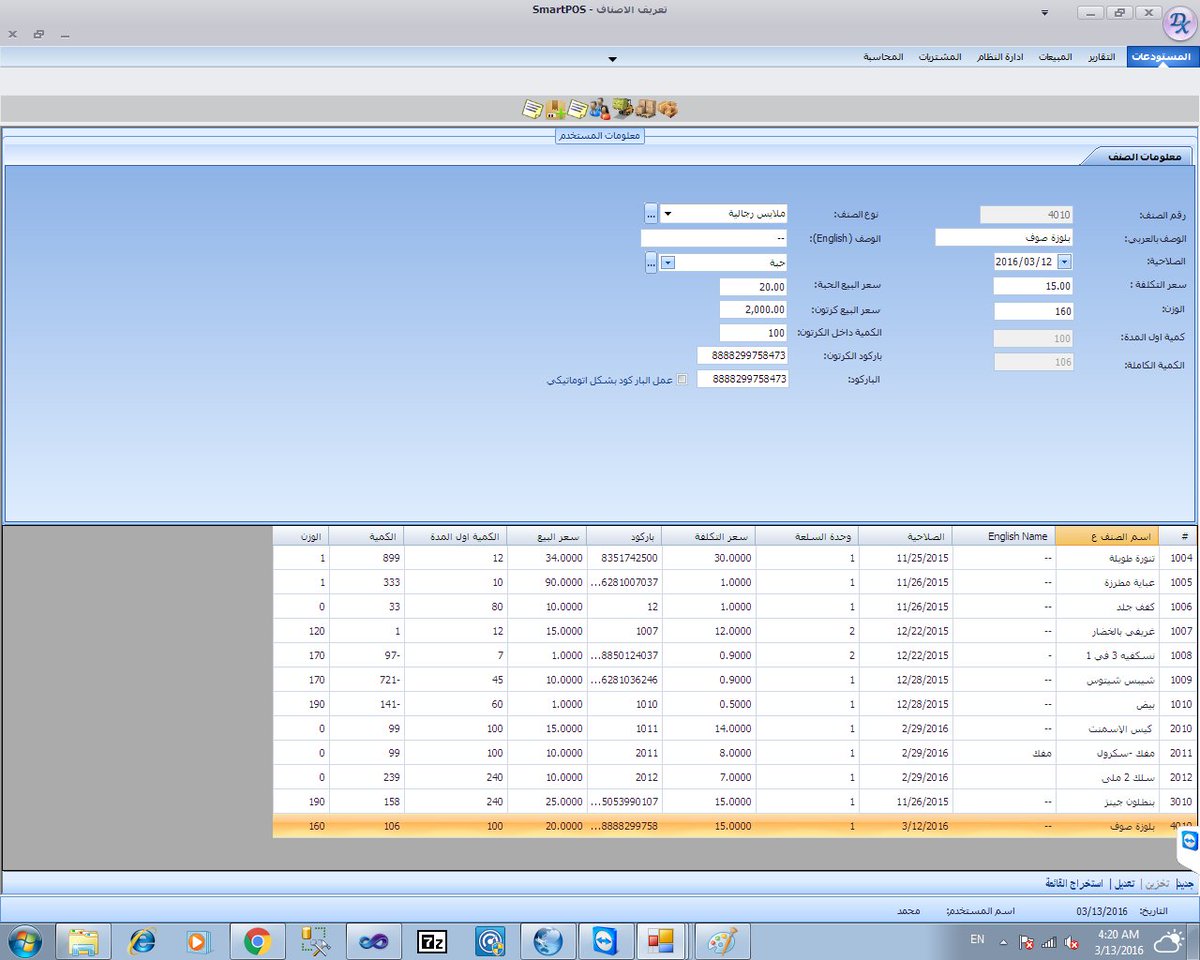Click the استخراج القائمة export button

coord(1075,884)
